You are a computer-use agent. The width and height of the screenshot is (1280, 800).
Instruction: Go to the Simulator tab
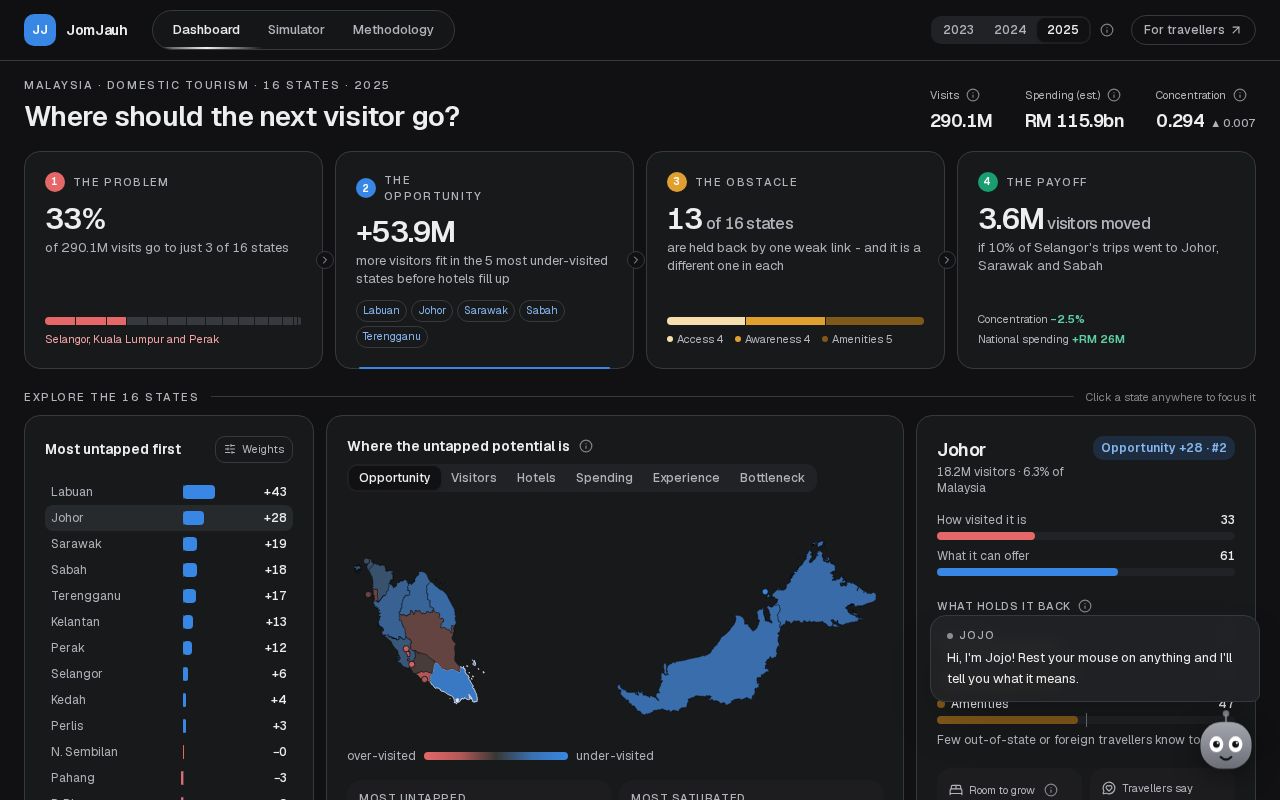[296, 30]
